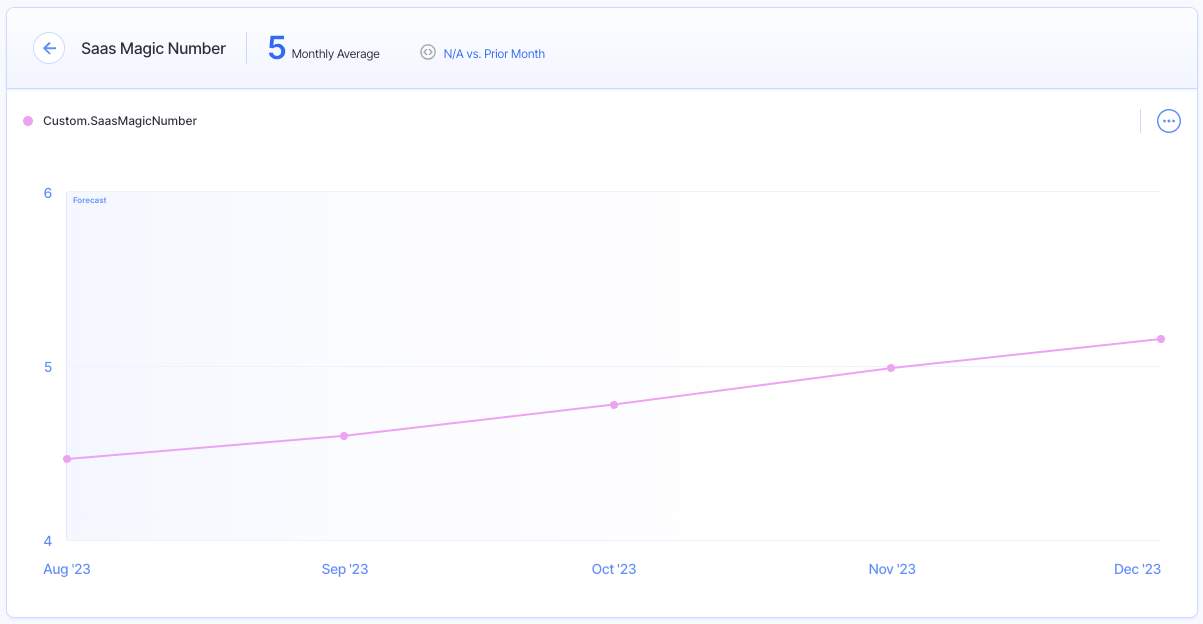
Task: Click the Oct '23 data point
Action: click(614, 404)
